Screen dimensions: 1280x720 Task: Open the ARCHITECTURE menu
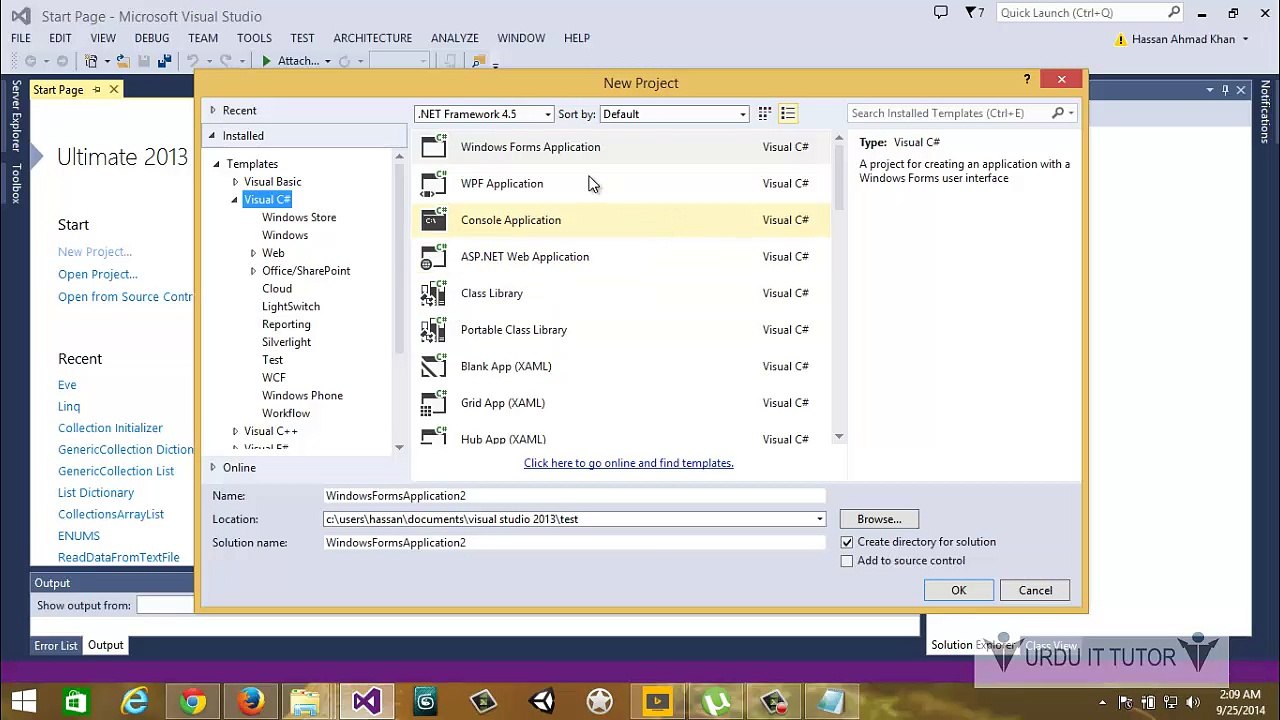[x=373, y=38]
